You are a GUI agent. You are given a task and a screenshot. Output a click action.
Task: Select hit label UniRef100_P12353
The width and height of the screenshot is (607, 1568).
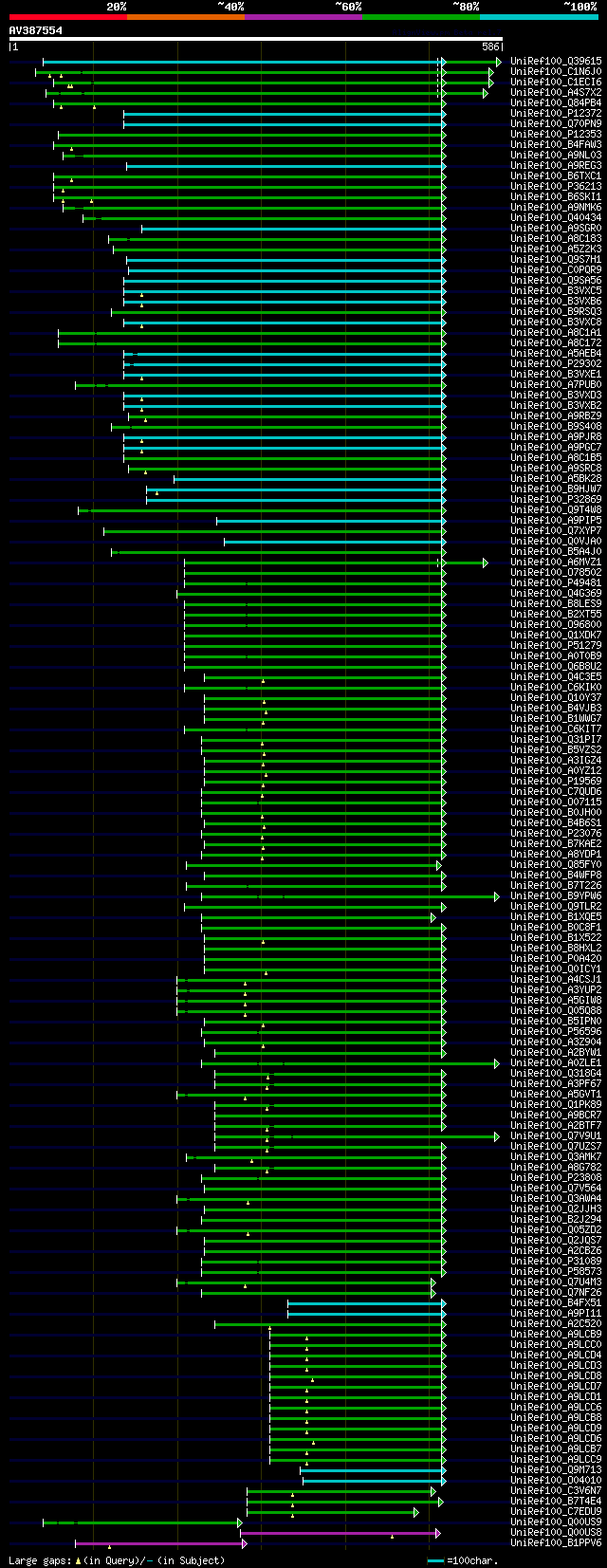click(556, 134)
